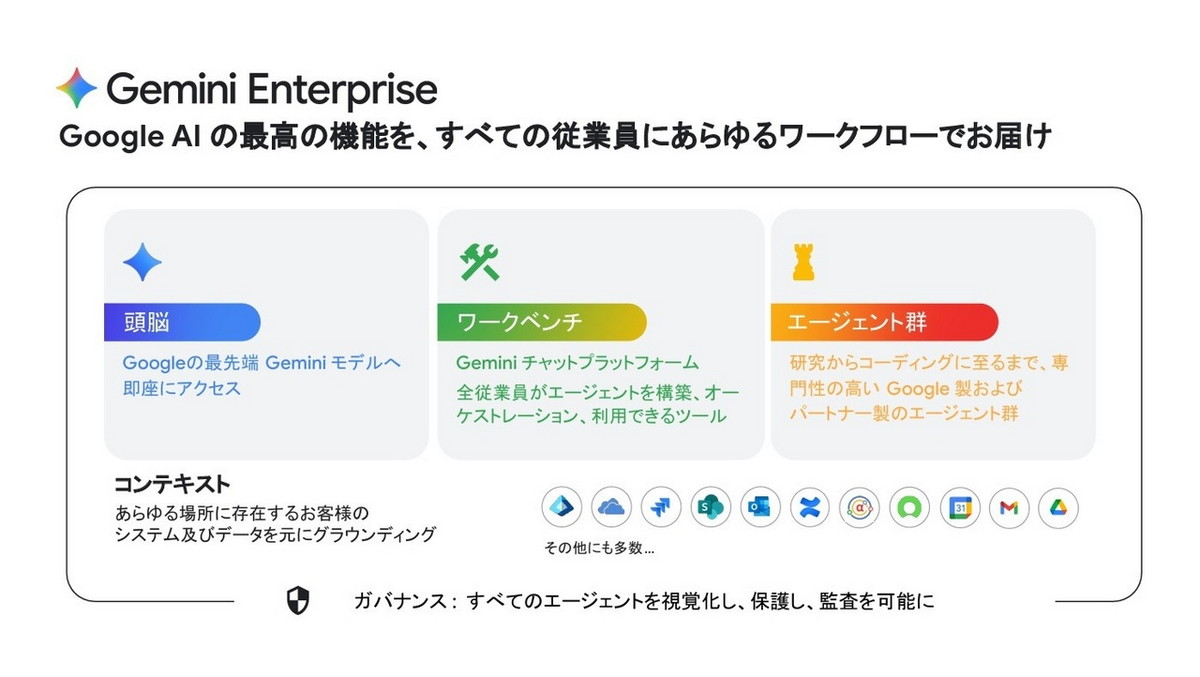Click the SharePoint icon
Screen dimensions: 1200x677
[711, 508]
